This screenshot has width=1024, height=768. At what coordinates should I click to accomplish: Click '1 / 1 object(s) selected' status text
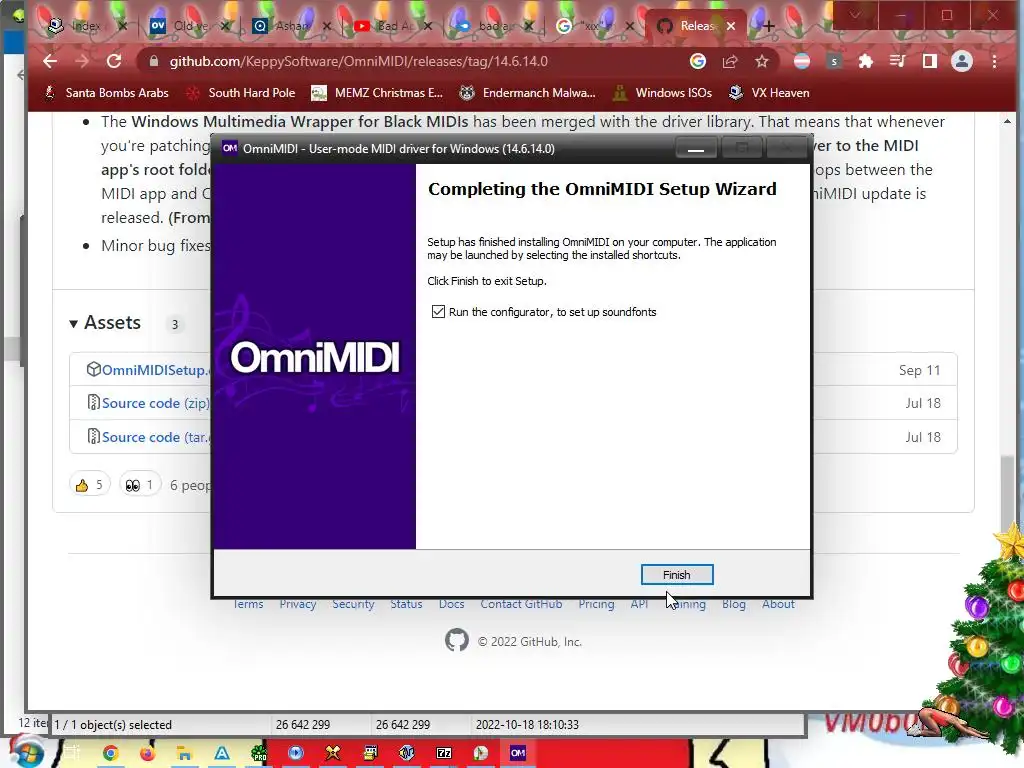point(113,725)
